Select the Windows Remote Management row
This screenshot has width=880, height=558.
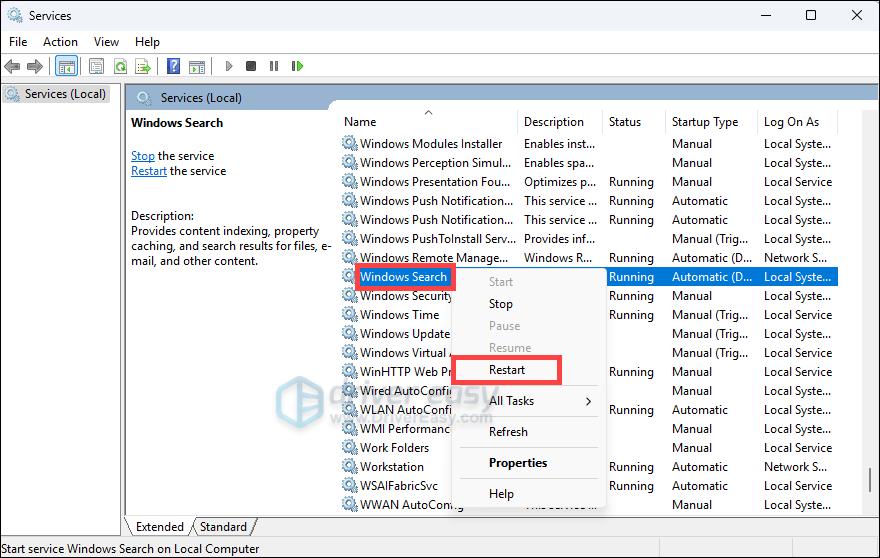coord(589,257)
